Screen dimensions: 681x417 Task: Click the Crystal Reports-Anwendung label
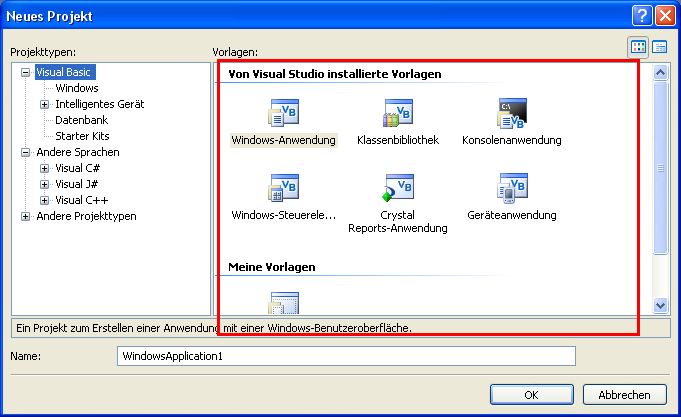pos(398,222)
